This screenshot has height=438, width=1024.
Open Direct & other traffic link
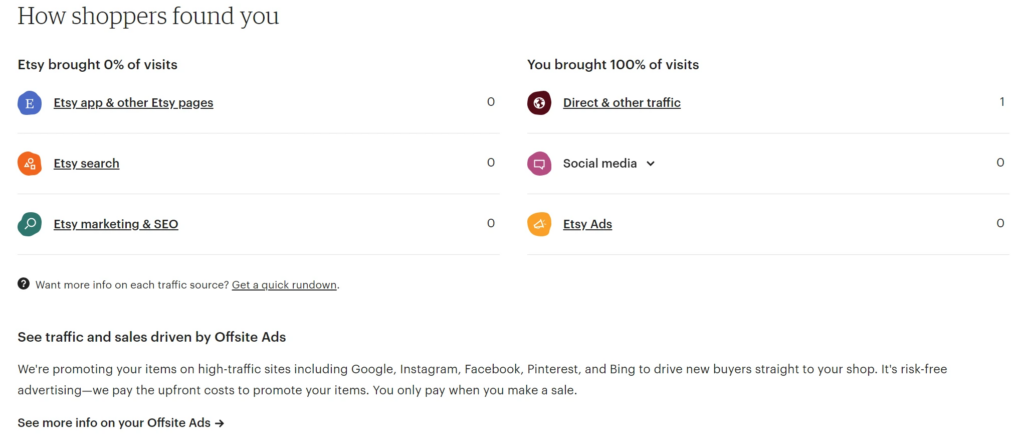[x=622, y=102]
